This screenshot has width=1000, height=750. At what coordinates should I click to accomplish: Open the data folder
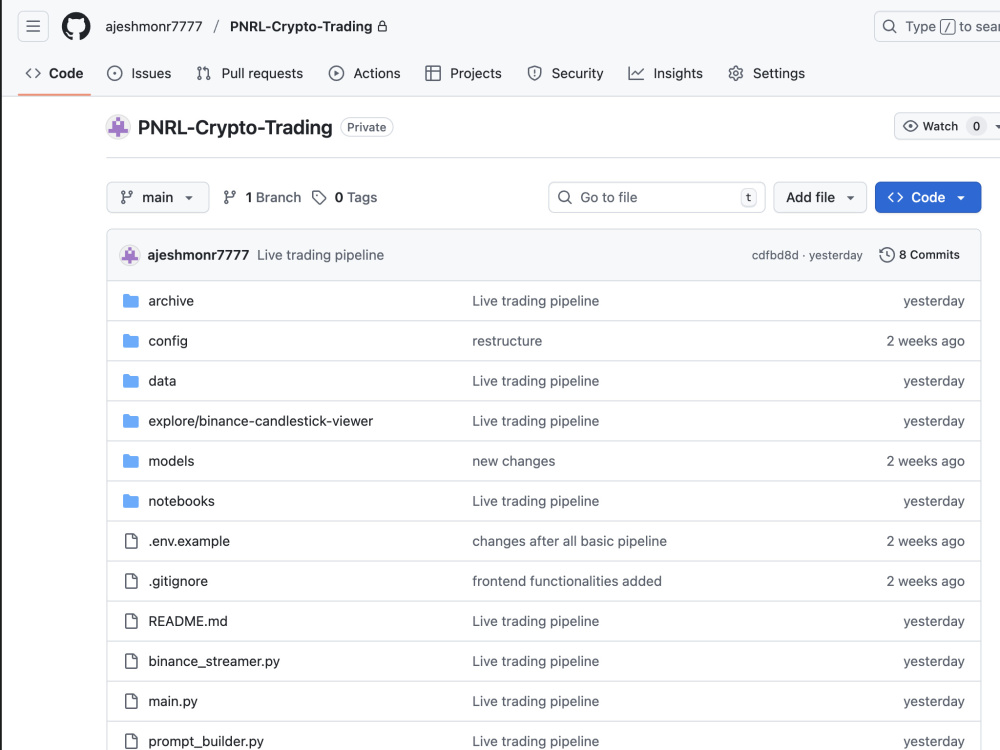click(162, 381)
